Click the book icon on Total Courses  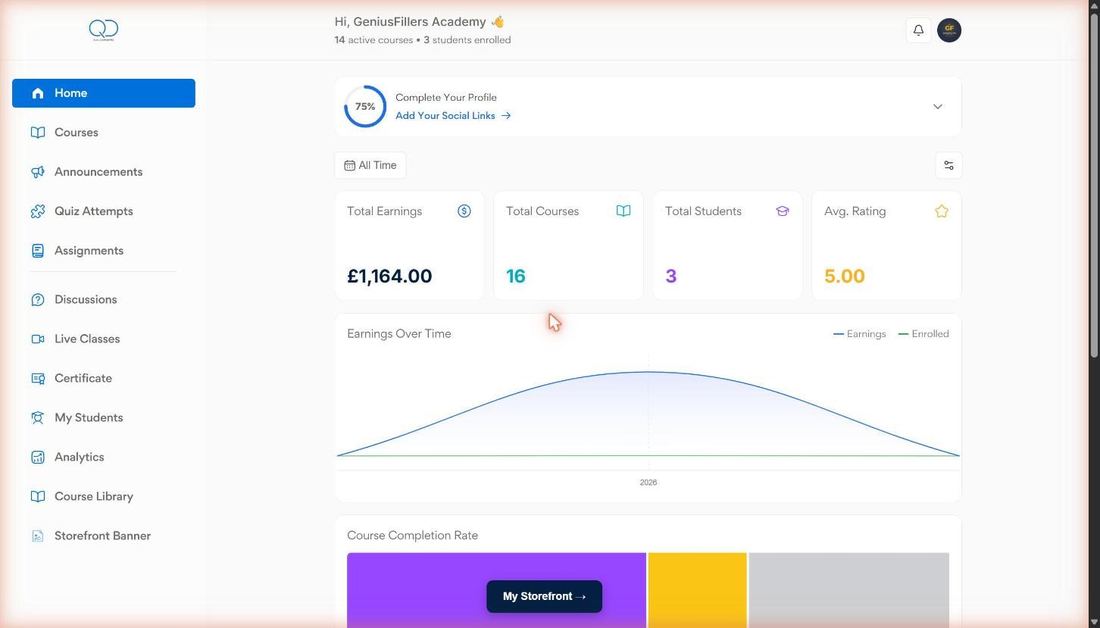pos(624,211)
